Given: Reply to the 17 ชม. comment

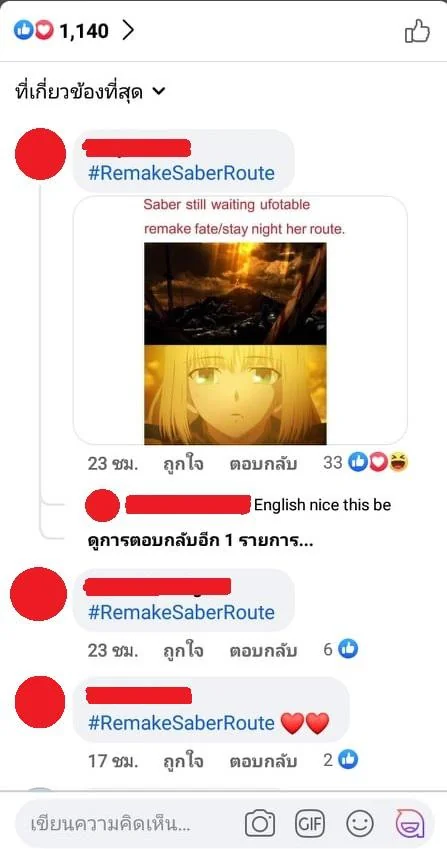Looking at the screenshot, I should point(263,761).
